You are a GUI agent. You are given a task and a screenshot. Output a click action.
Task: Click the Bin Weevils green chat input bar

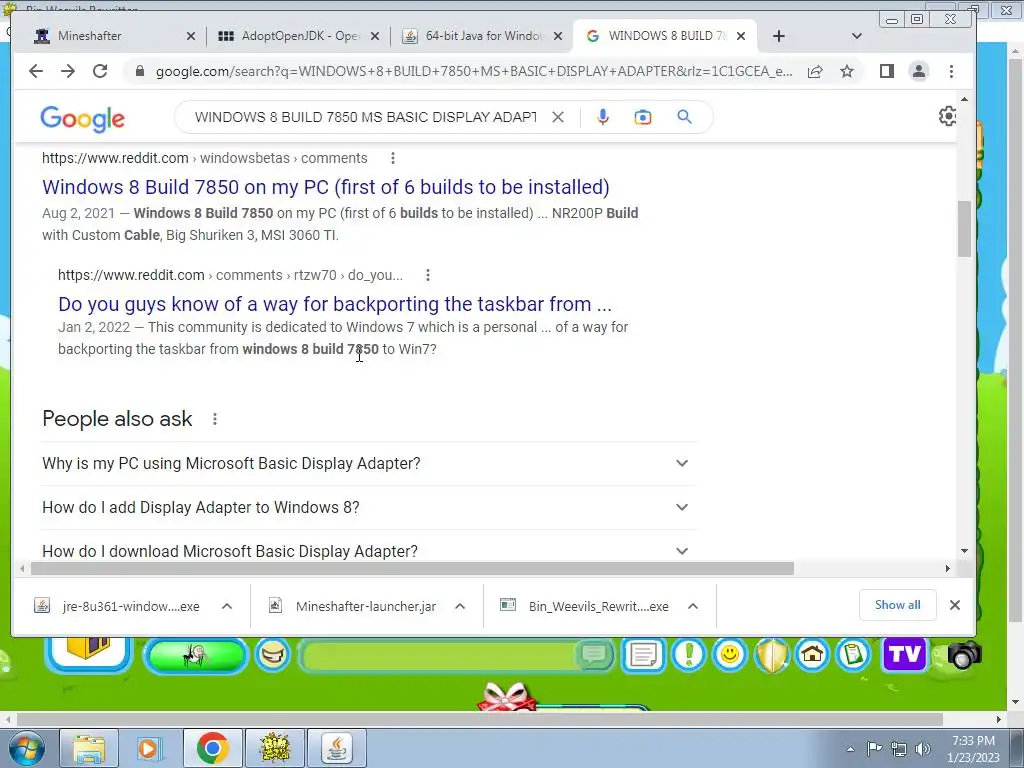pos(439,655)
